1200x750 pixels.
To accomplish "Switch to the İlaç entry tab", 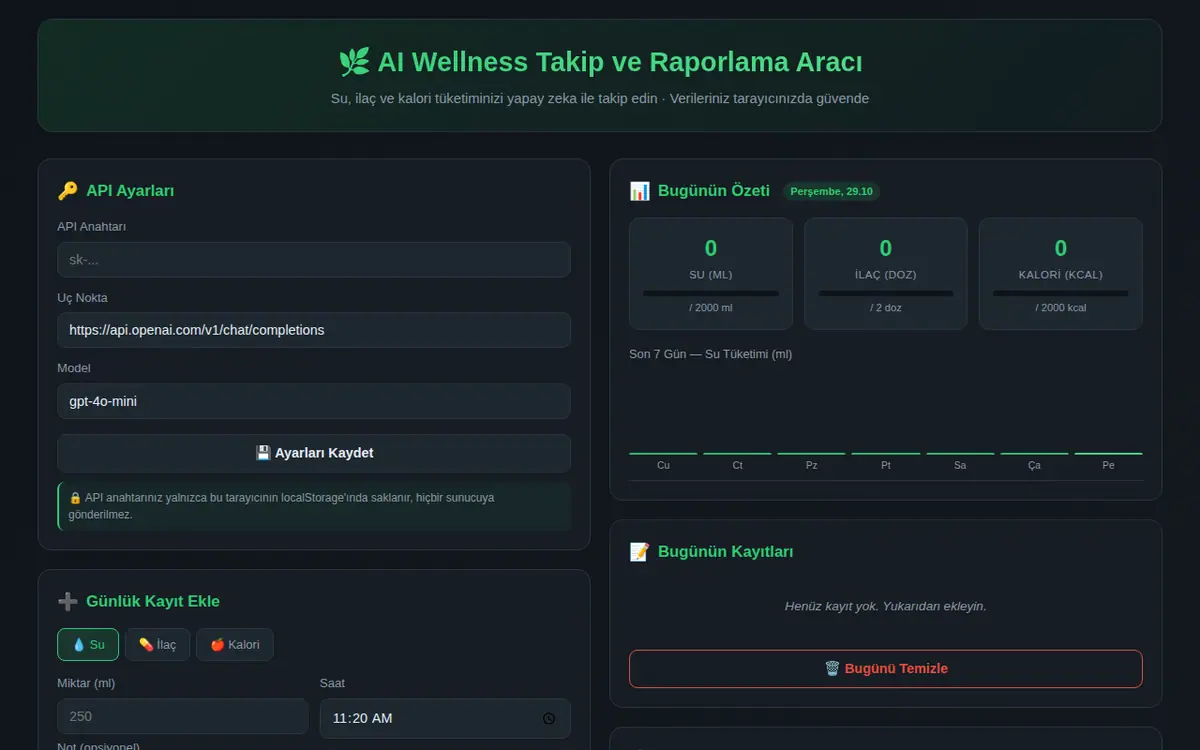I will [157, 645].
